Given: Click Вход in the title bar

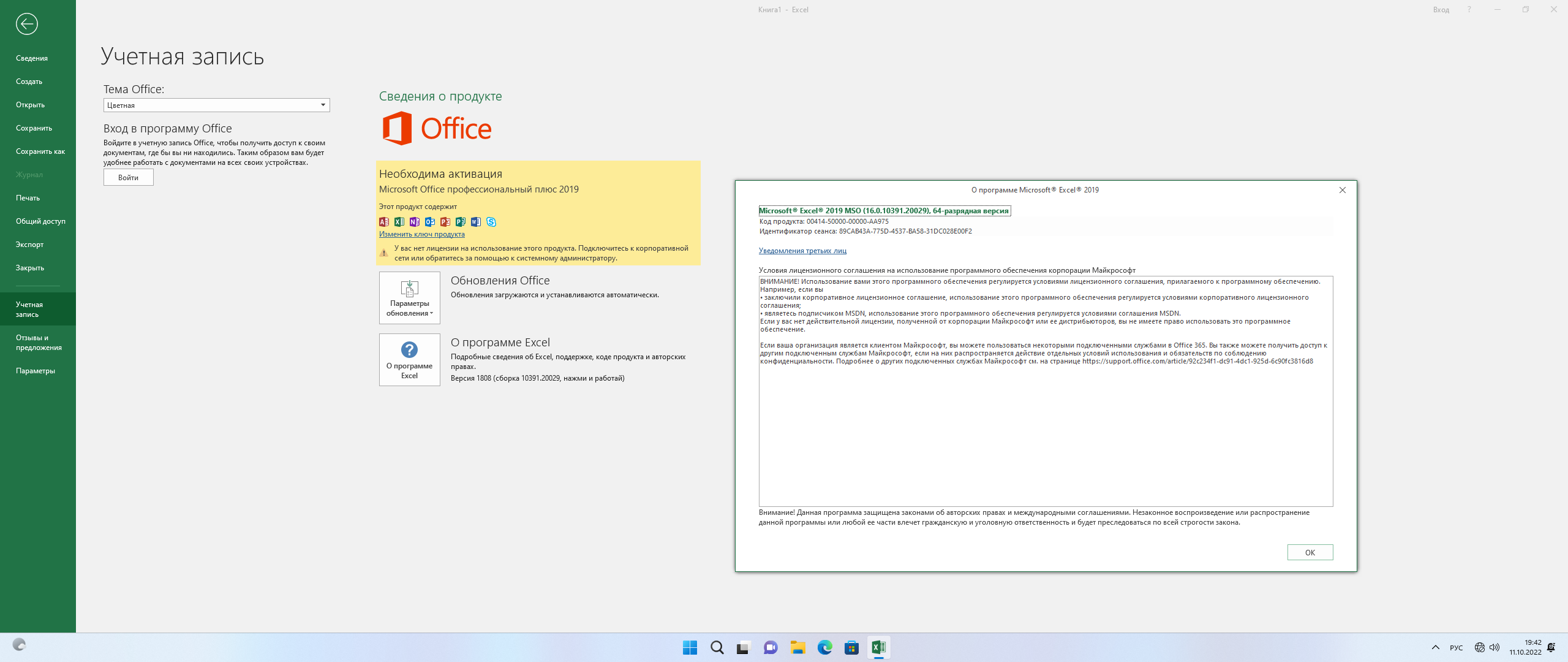Looking at the screenshot, I should click(x=1441, y=10).
